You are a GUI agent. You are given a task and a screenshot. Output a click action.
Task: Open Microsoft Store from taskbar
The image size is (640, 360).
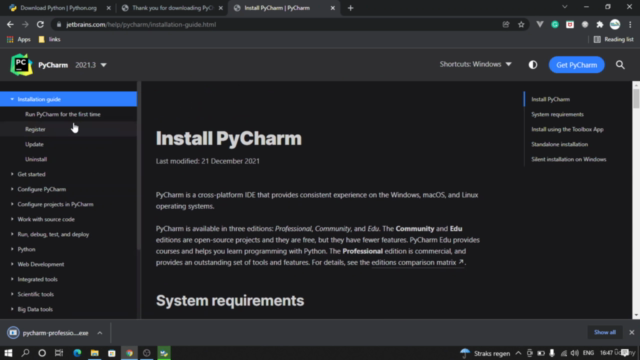pos(111,353)
